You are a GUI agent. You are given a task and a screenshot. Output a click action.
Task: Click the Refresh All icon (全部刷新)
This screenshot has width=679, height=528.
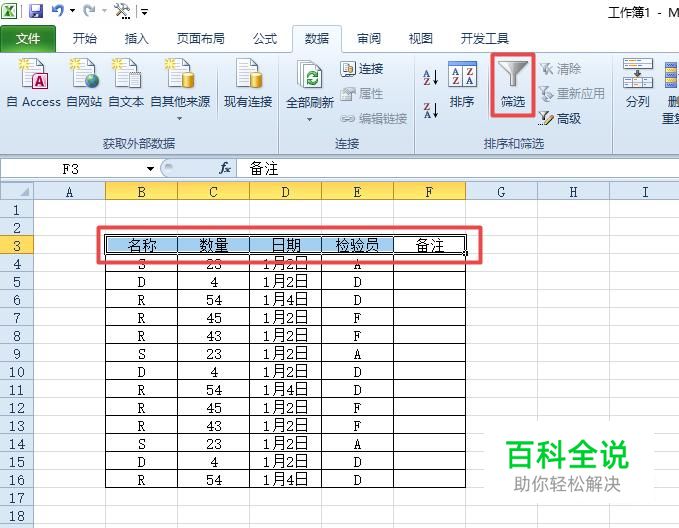click(x=310, y=76)
